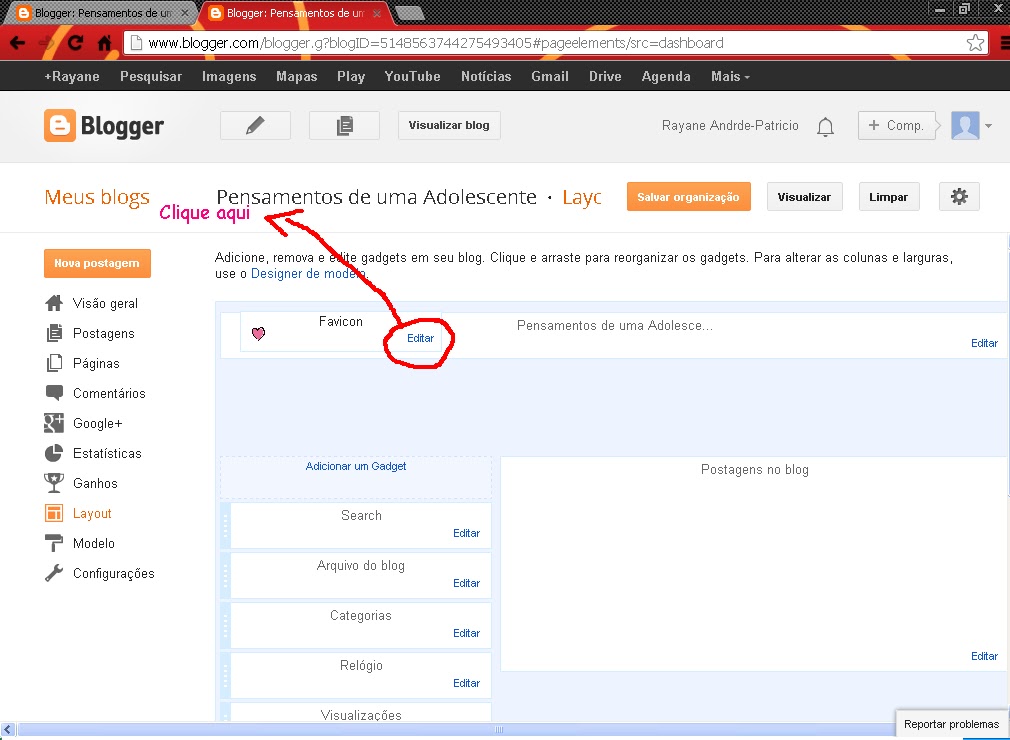Image resolution: width=1010 pixels, height=740 pixels.
Task: Click Rayane Andrde-Patricio username
Action: tap(730, 126)
